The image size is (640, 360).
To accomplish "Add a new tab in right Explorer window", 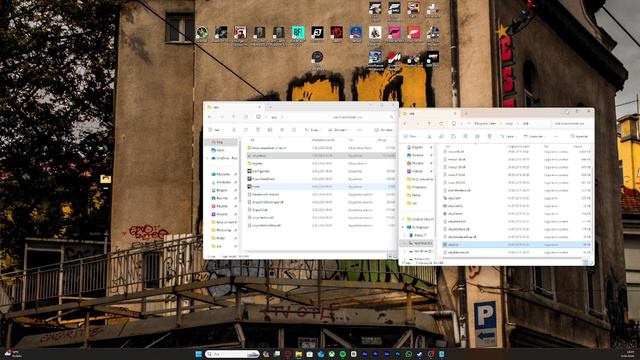I will coord(466,113).
